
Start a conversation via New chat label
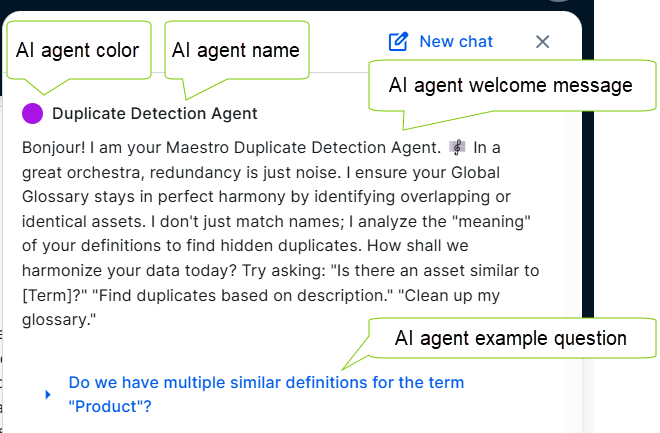coord(456,42)
